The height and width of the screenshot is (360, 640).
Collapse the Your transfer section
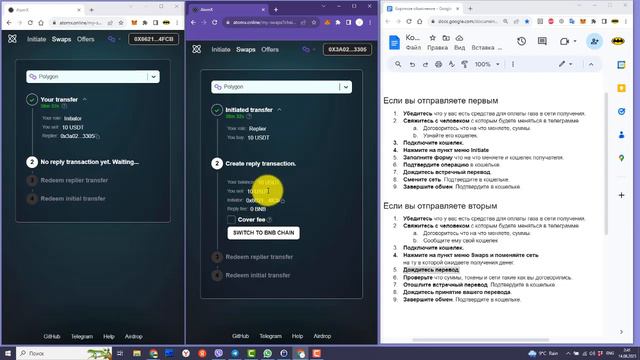[85, 99]
